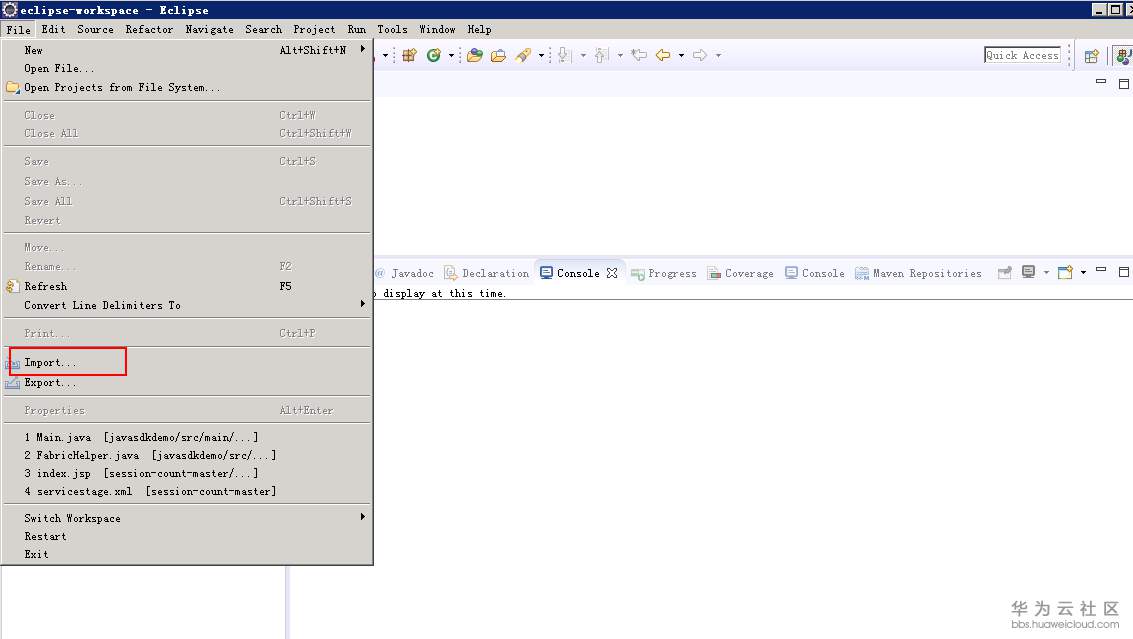Click the Eclipse logo in the title bar

tap(9, 9)
